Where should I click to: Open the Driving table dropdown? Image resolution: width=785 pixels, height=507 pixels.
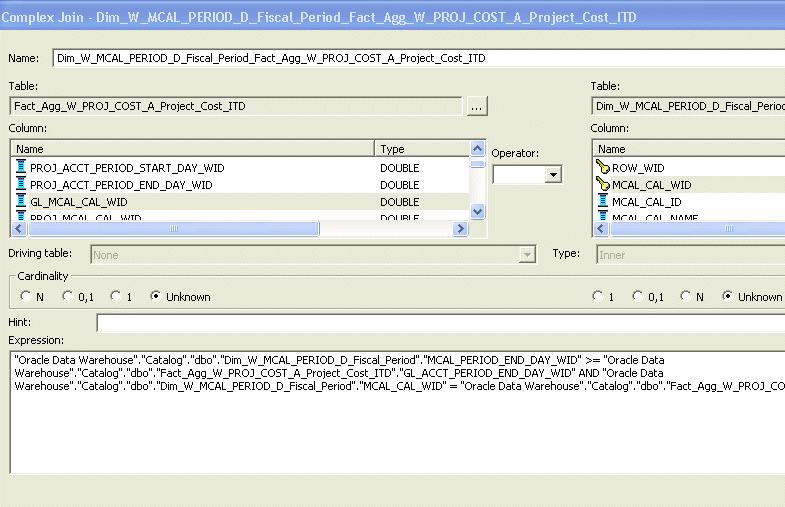point(527,255)
